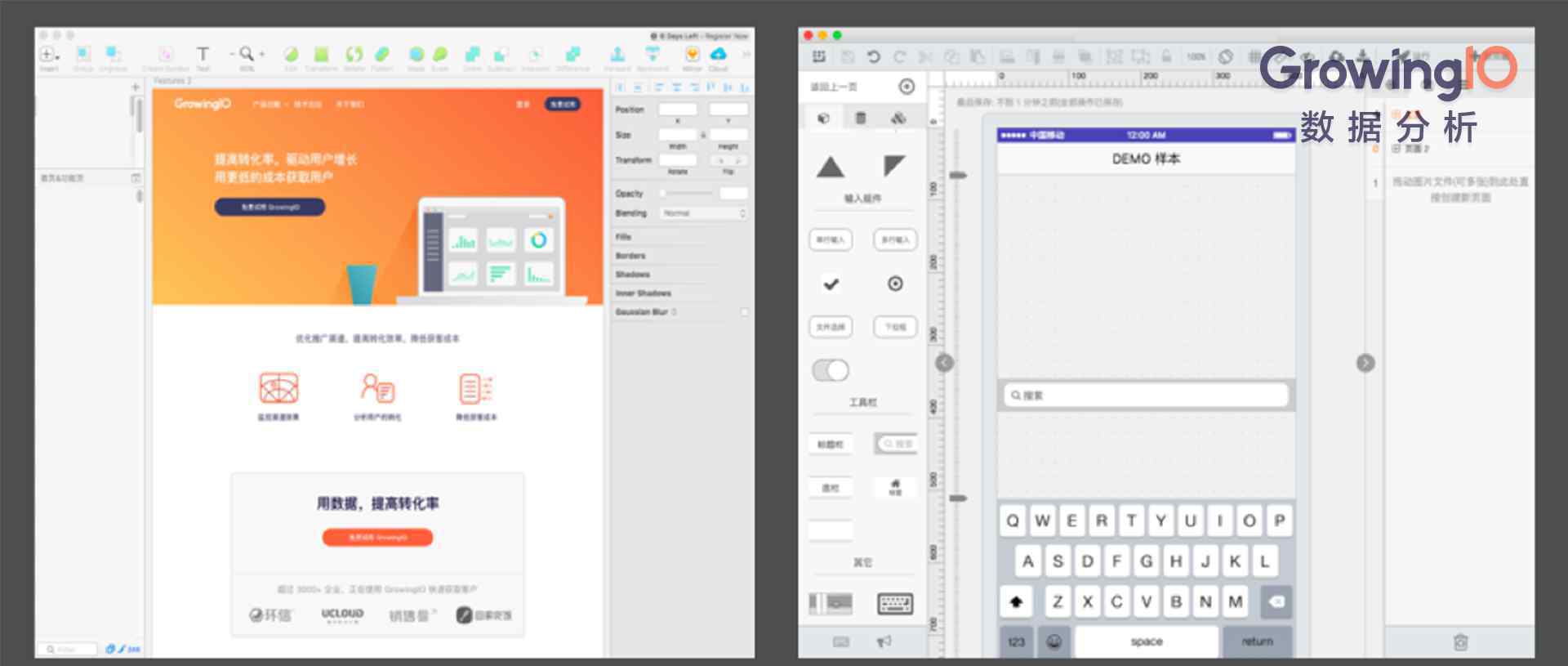Viewport: 1568px width, 666px height.
Task: Click the search field in the phone mockup
Action: coord(1146,396)
